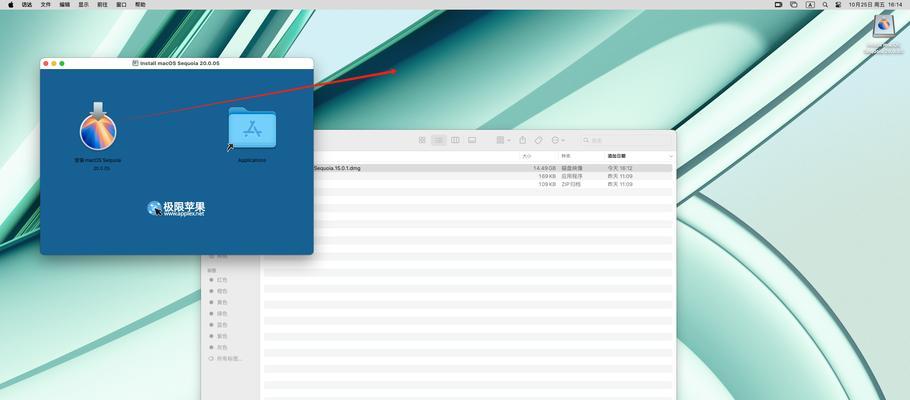Select the 109 KB ZIP archive row
This screenshot has height=400, width=910.
468,184
